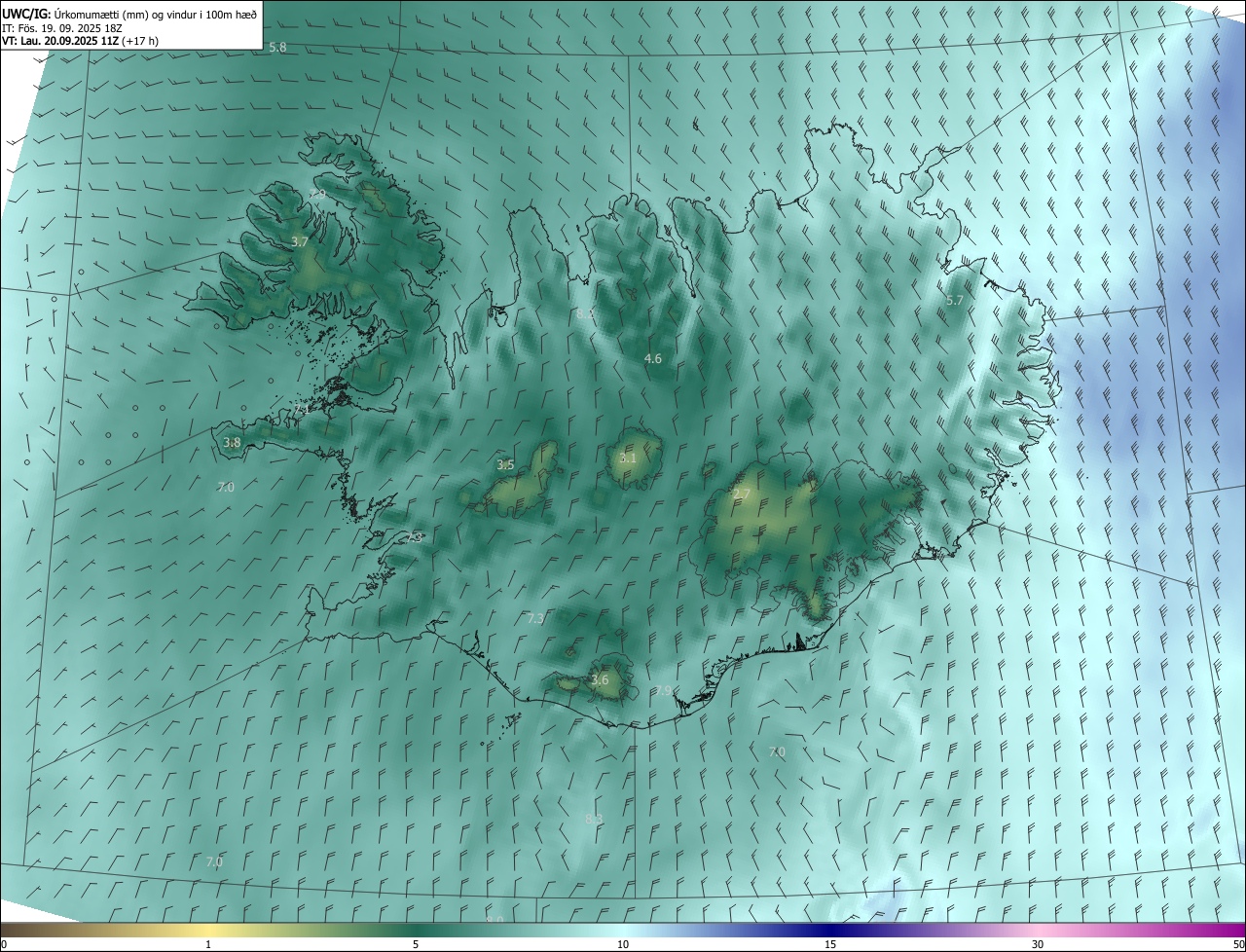Click the 2.7 value on the large glacier

click(x=742, y=495)
